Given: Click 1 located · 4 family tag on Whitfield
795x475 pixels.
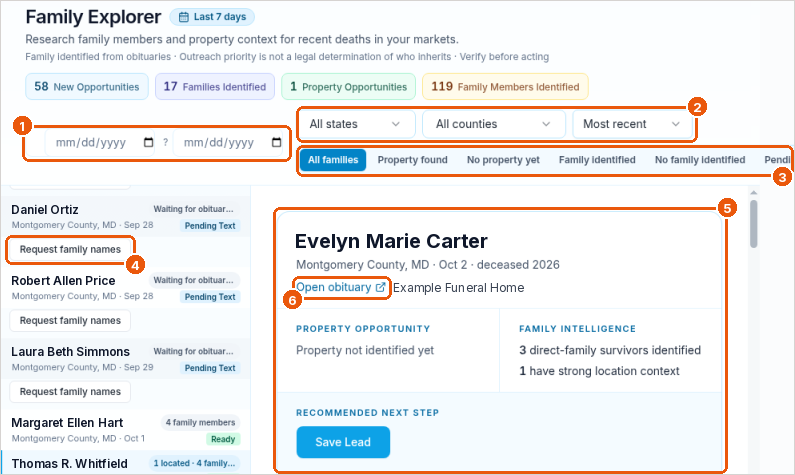Looking at the screenshot, I should pos(194,463).
